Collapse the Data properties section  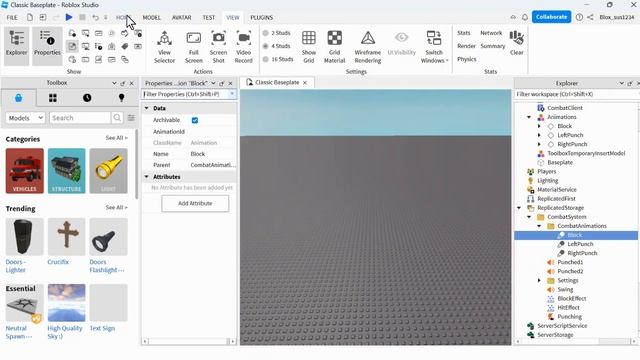147,108
